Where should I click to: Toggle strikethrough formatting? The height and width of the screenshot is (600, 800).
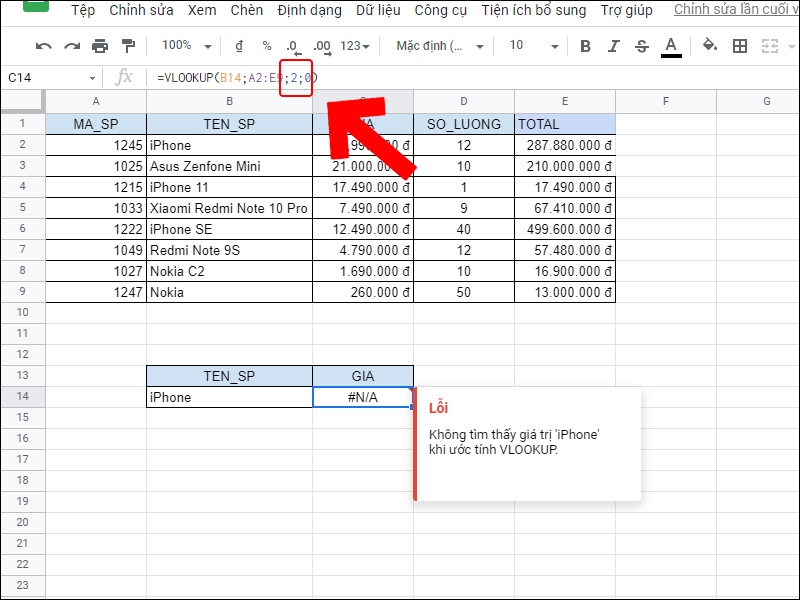tap(640, 46)
